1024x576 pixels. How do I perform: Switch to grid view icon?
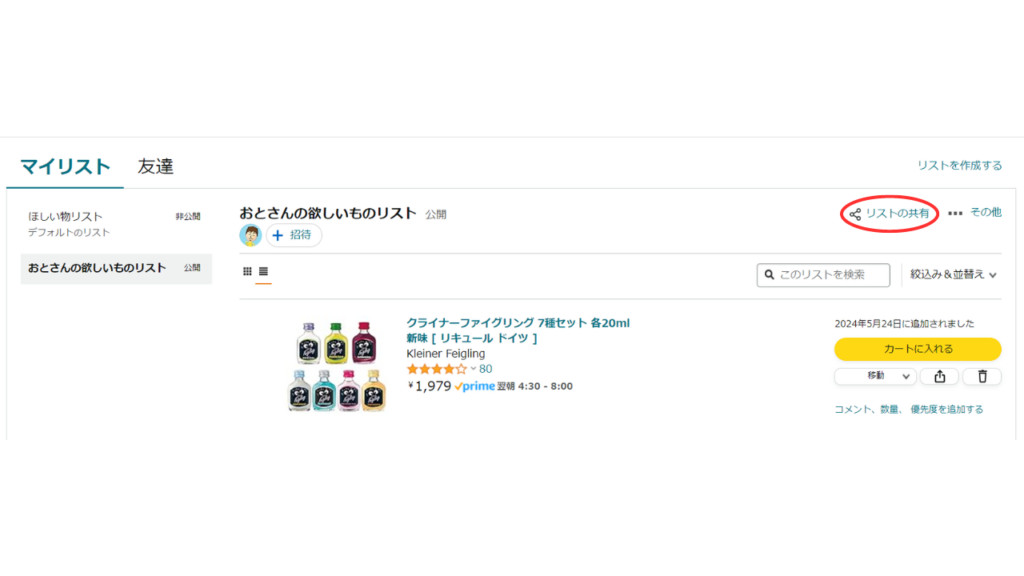click(247, 271)
